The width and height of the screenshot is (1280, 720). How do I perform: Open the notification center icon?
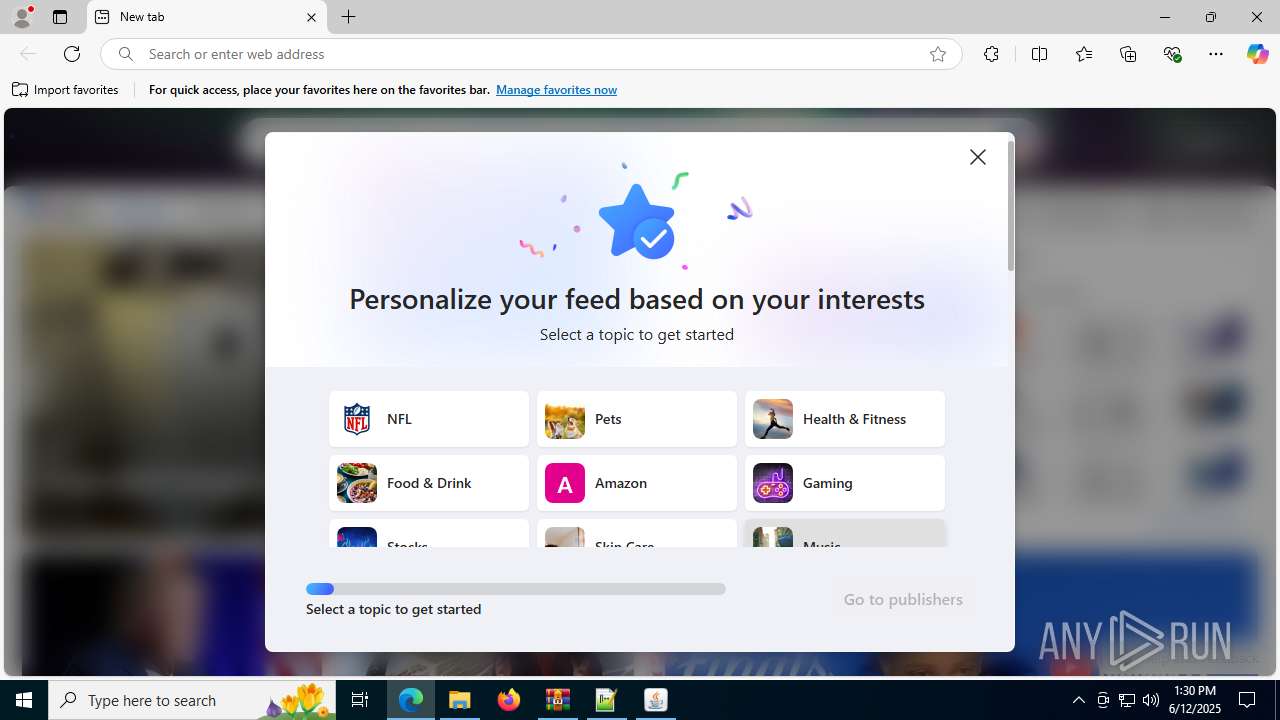click(x=1248, y=700)
